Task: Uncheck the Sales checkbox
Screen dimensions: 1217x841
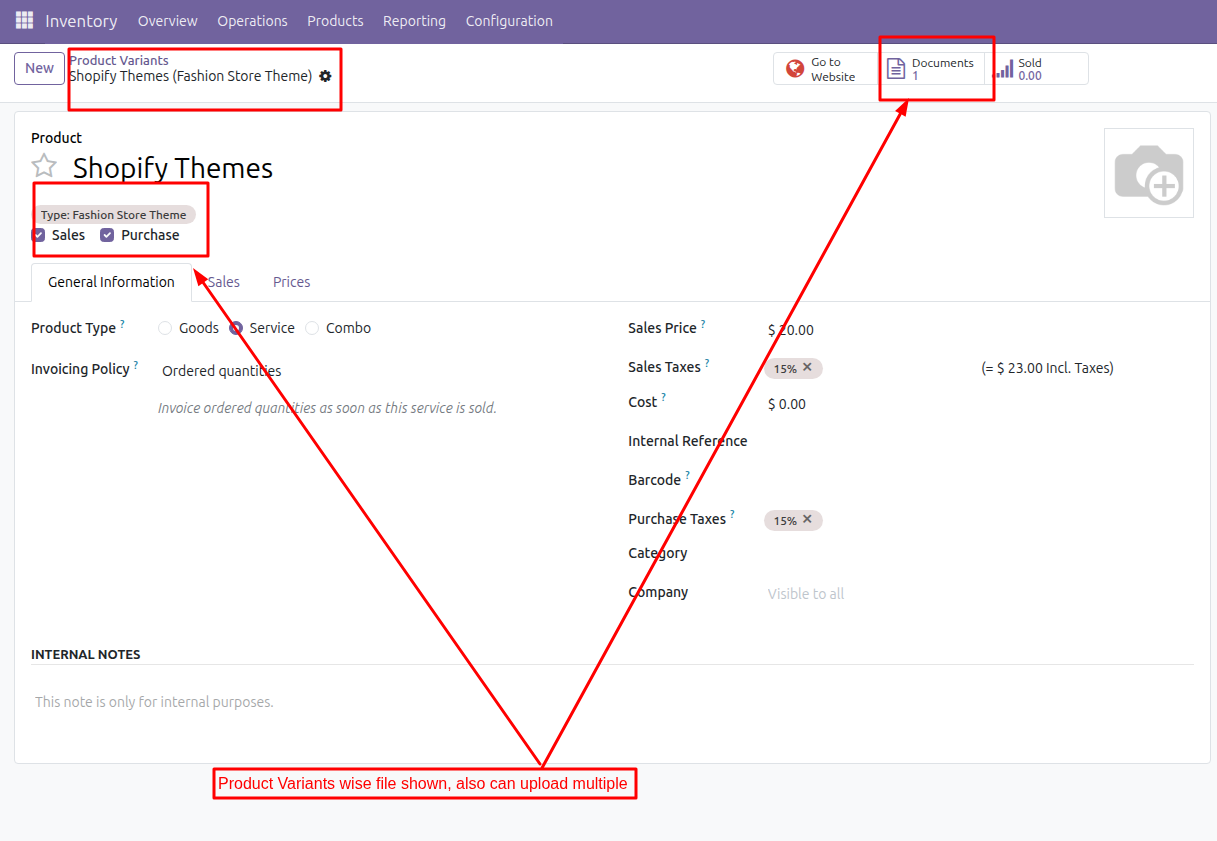Action: click(x=39, y=235)
